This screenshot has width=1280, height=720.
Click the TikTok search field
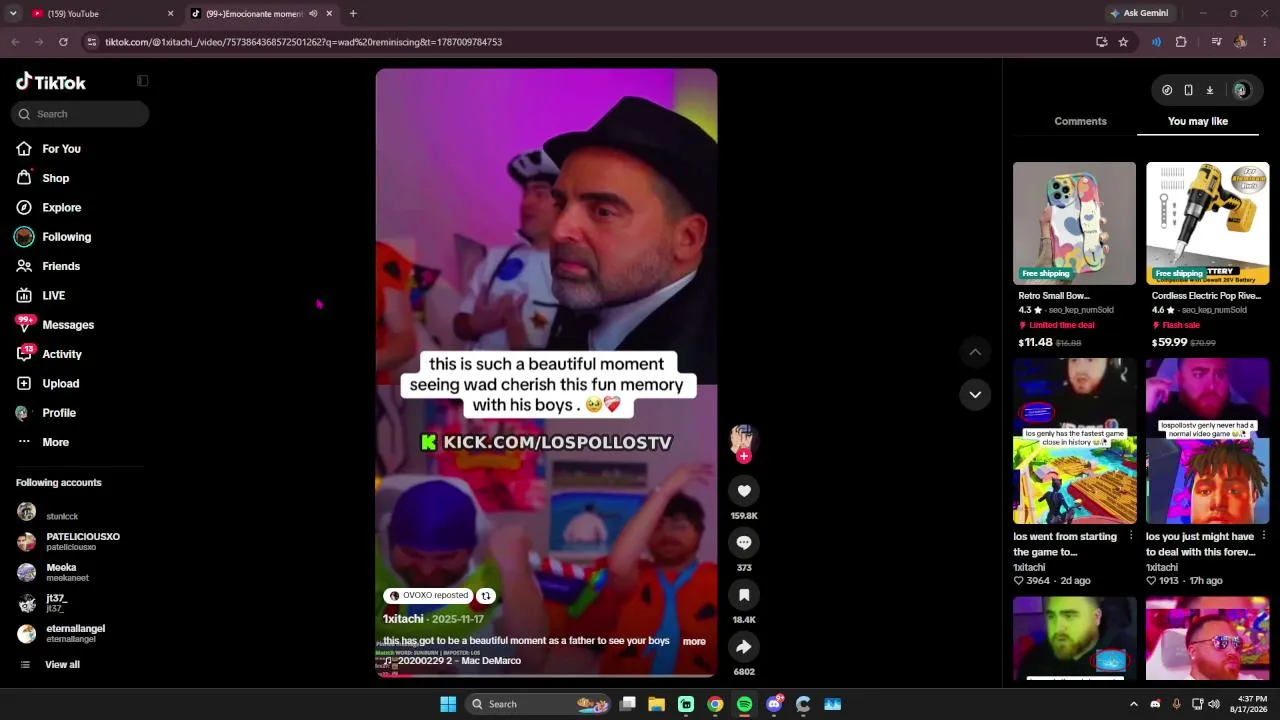(x=80, y=114)
